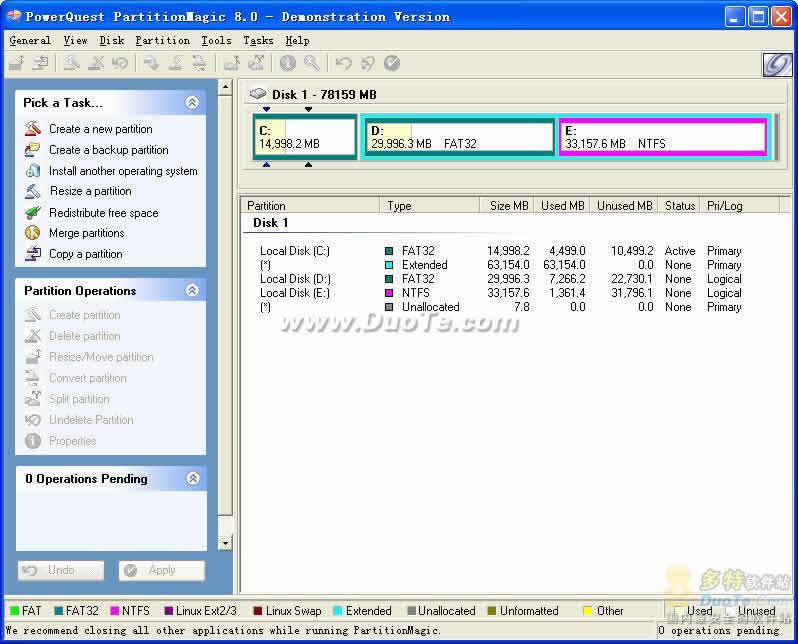The image size is (798, 644).
Task: Click the Merge partitions task icon
Action: [33, 233]
